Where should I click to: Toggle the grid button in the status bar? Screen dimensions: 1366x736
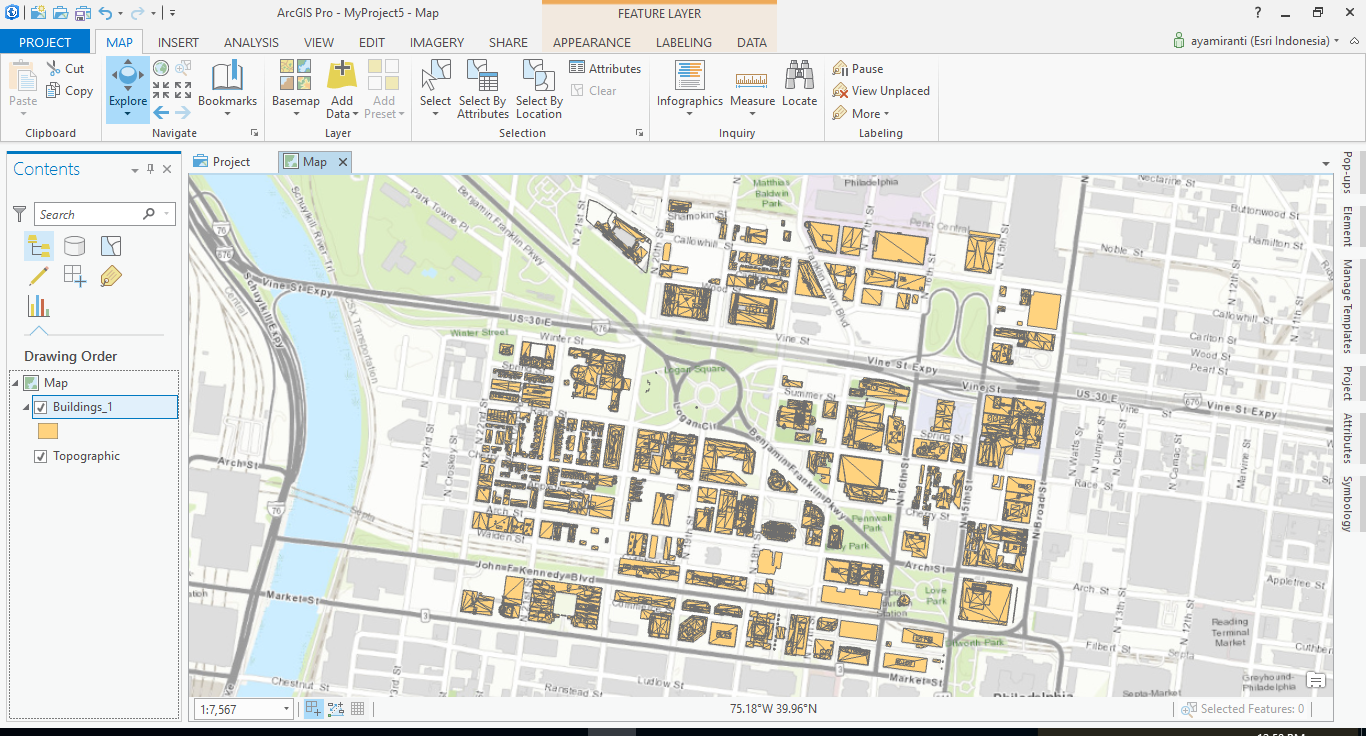pyautogui.click(x=357, y=709)
